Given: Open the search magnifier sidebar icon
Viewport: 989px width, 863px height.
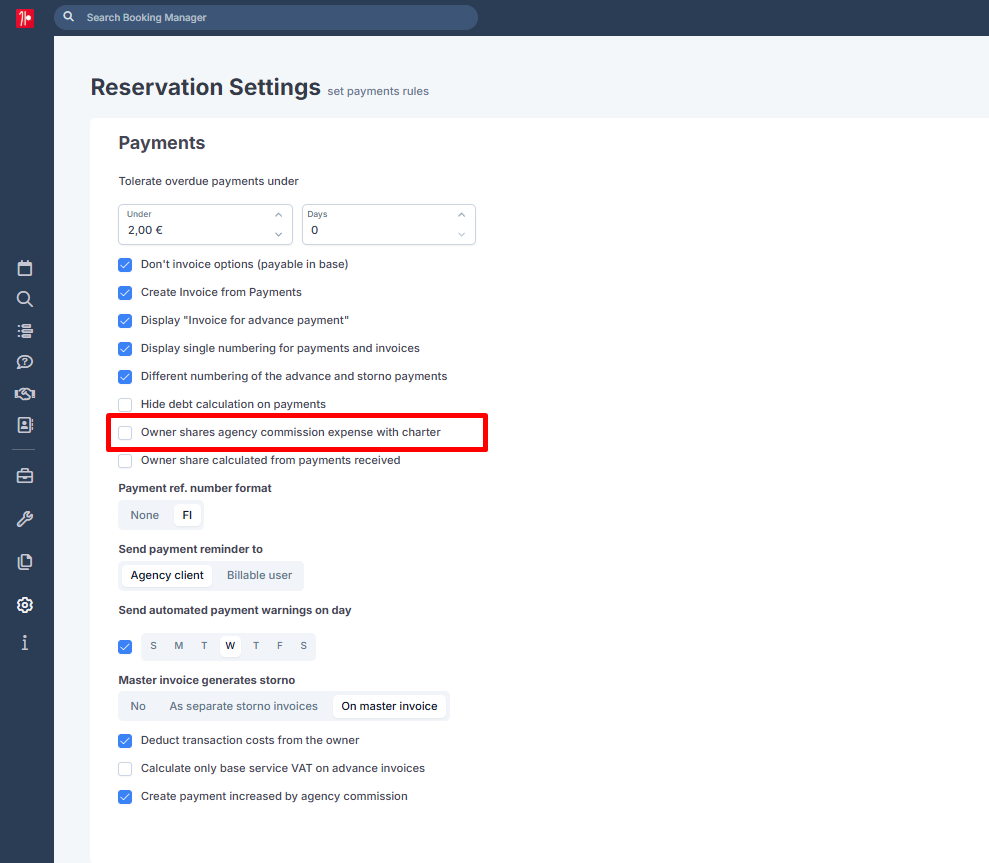Looking at the screenshot, I should click(x=25, y=299).
